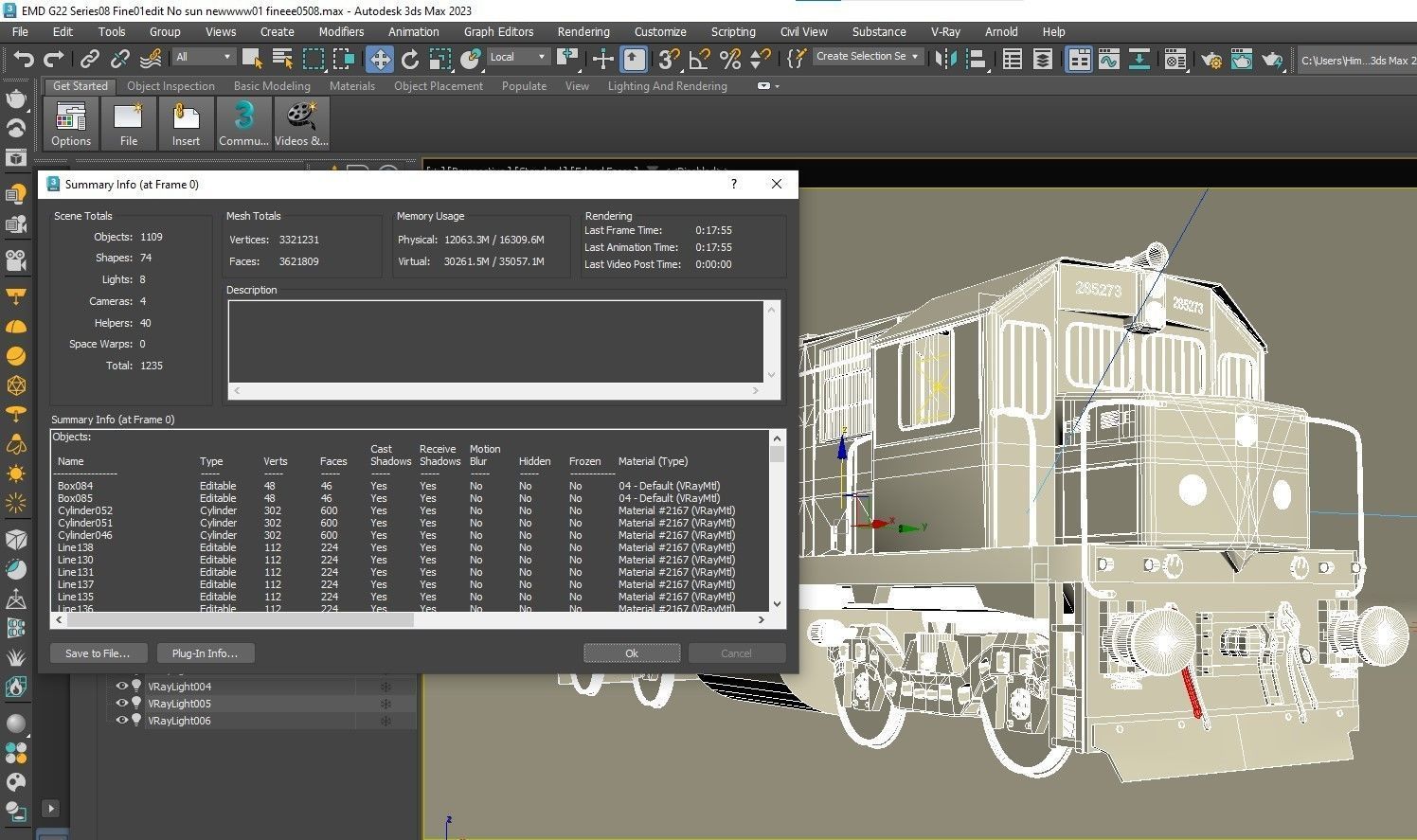Click the Mirror tool icon

tap(944, 60)
